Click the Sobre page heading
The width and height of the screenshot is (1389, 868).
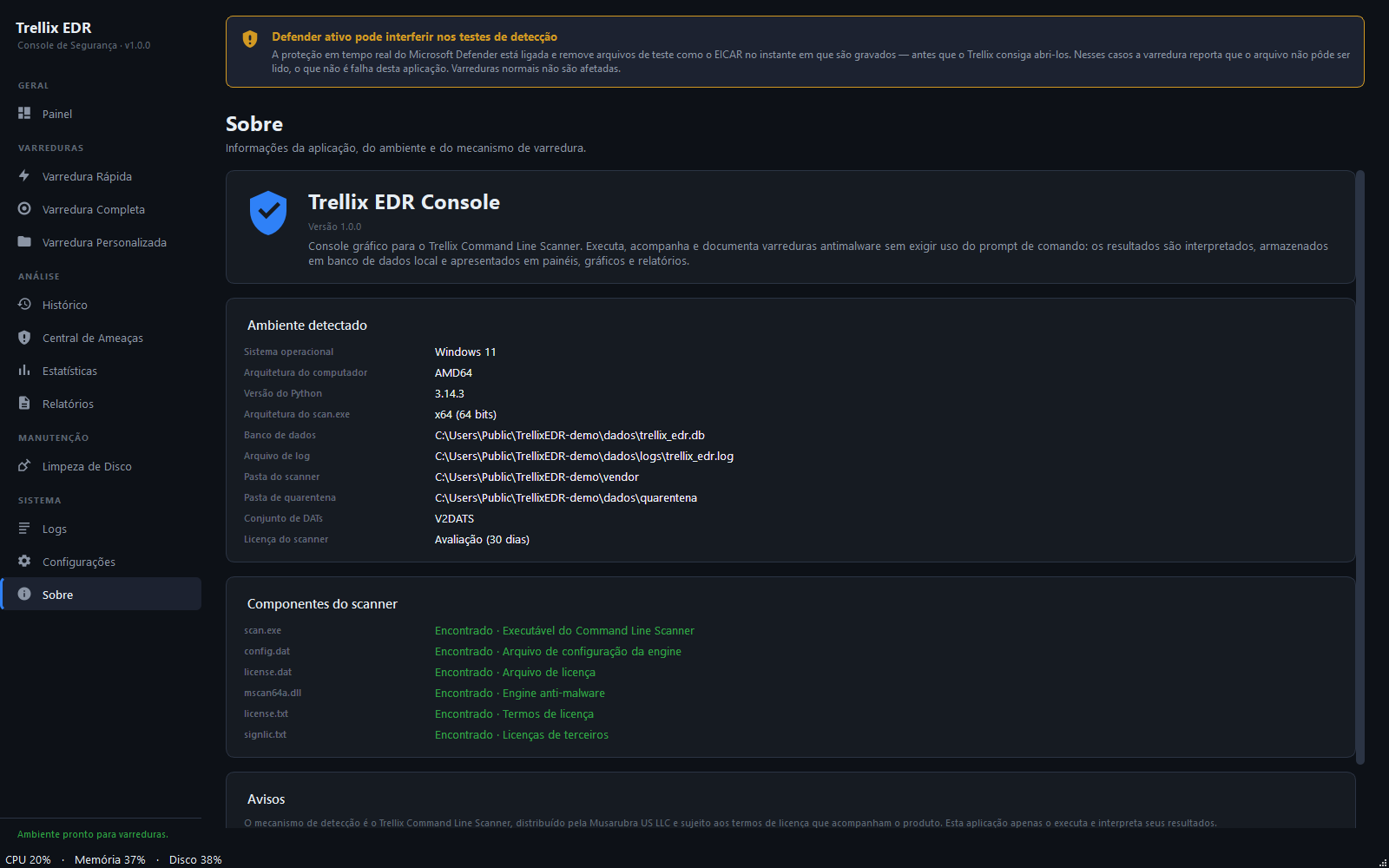pyautogui.click(x=254, y=124)
